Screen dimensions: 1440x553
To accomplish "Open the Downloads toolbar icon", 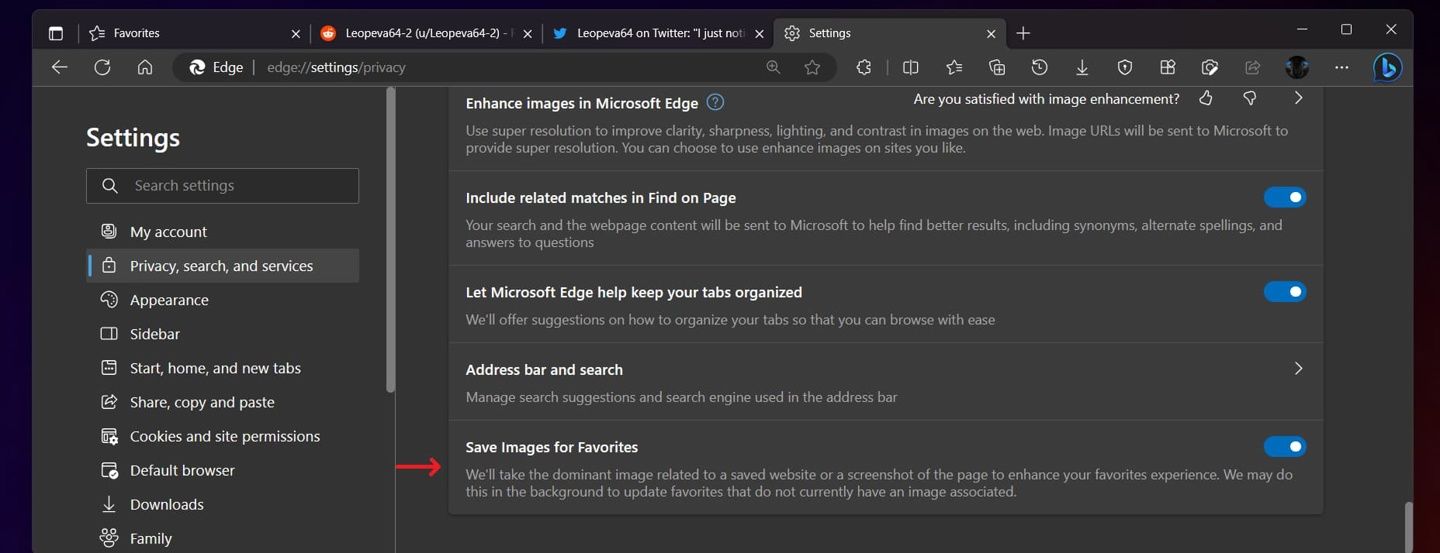I will [x=1082, y=67].
